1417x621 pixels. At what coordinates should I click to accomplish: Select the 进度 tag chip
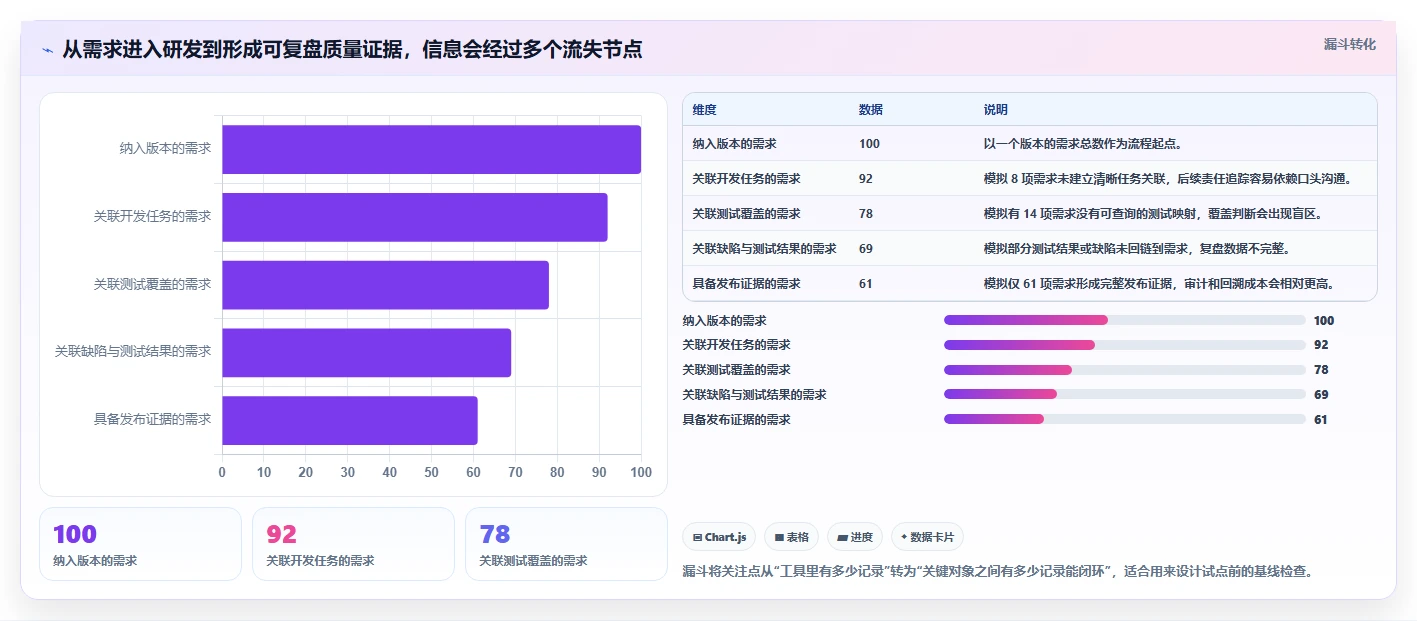point(855,537)
